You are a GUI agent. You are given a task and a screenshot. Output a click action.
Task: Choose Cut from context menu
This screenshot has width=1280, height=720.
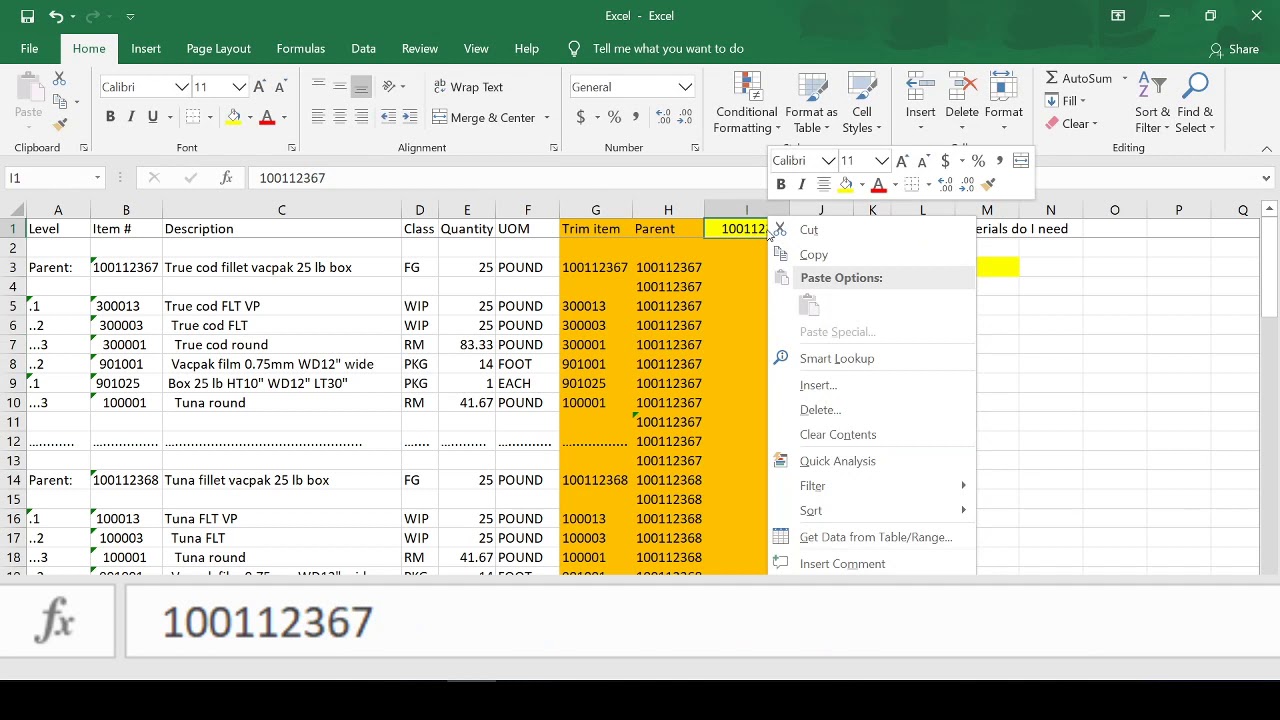click(872, 230)
